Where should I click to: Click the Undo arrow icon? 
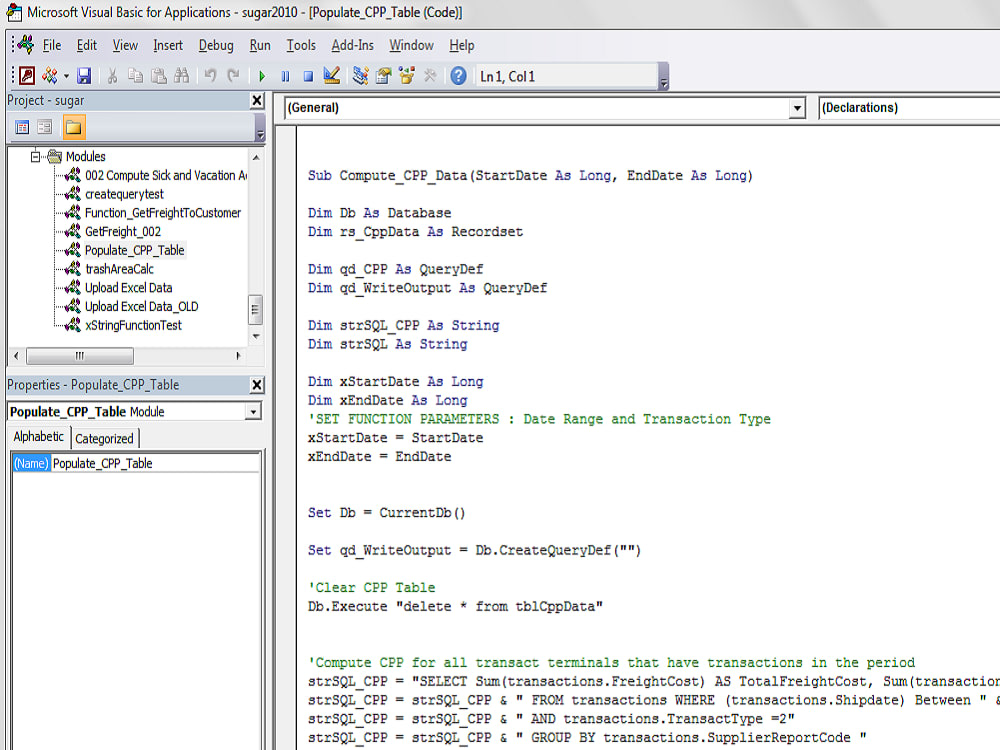click(210, 76)
